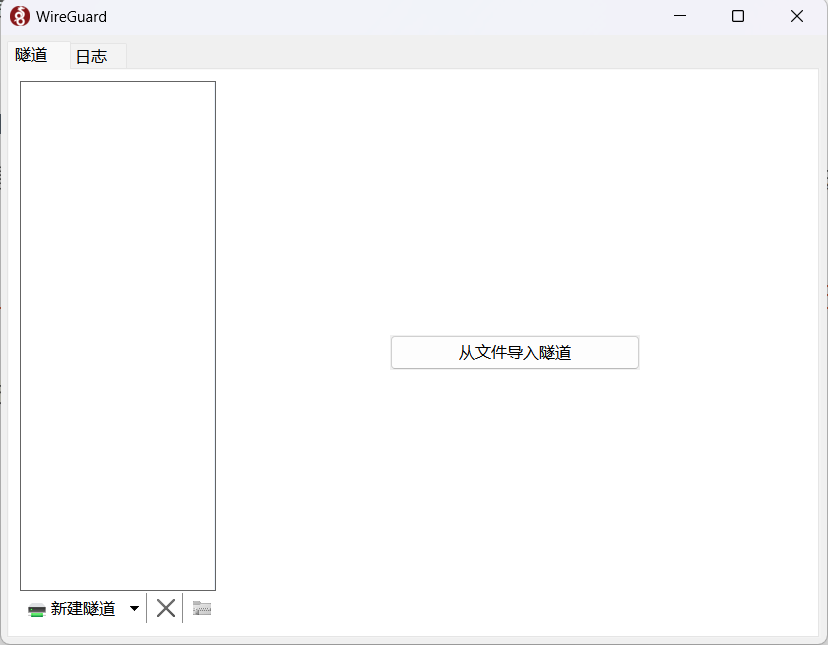
Task: Switch to the 日志 tab
Action: point(98,57)
